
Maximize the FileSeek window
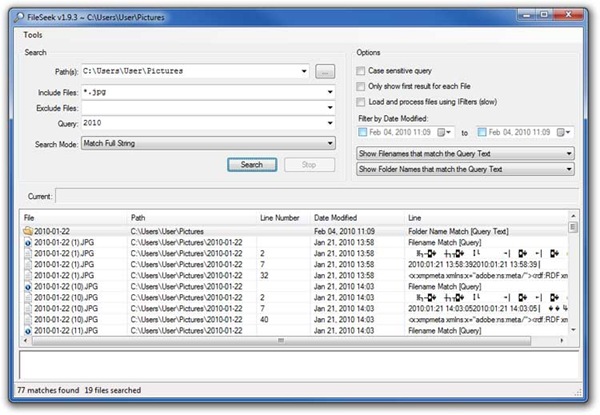[x=544, y=15]
